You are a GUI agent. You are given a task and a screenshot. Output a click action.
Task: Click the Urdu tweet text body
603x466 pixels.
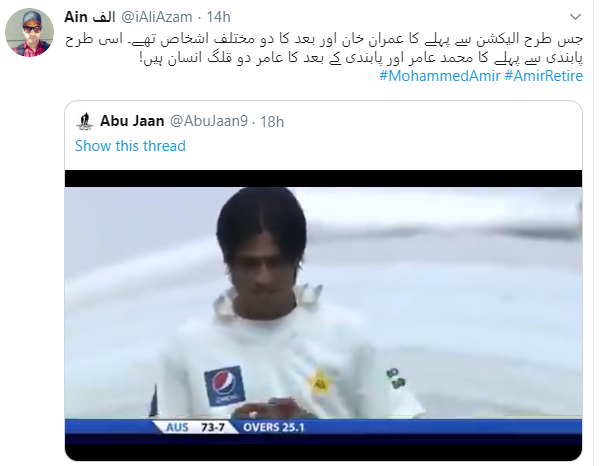[324, 49]
